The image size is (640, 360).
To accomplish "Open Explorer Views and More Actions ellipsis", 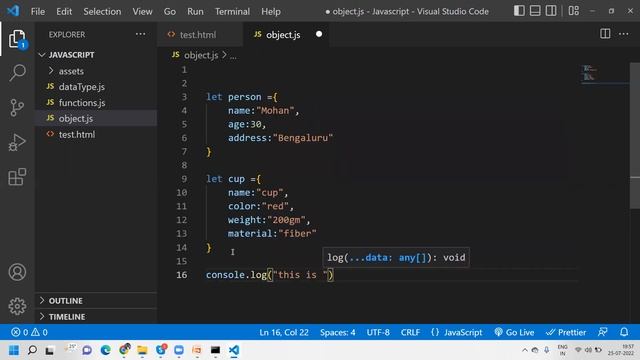I will click(140, 34).
